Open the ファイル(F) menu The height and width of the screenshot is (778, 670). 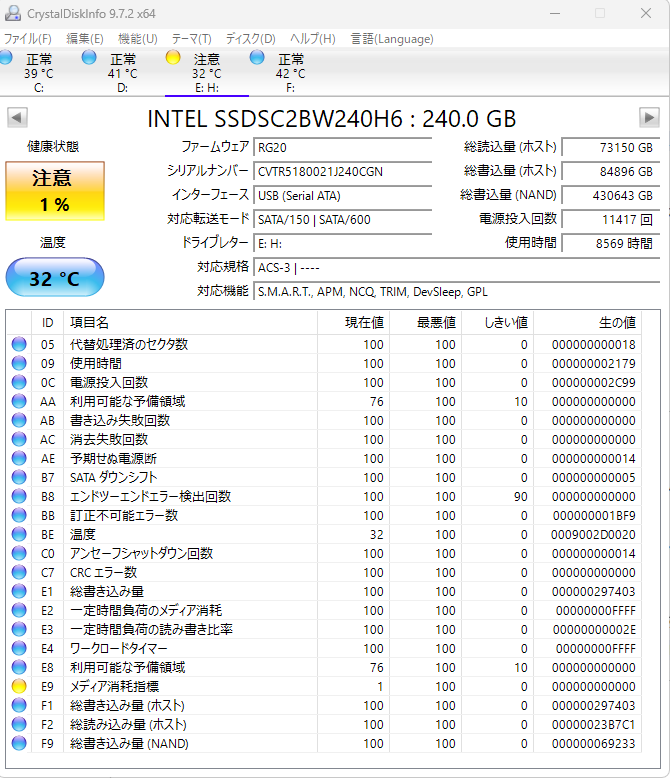pos(28,39)
